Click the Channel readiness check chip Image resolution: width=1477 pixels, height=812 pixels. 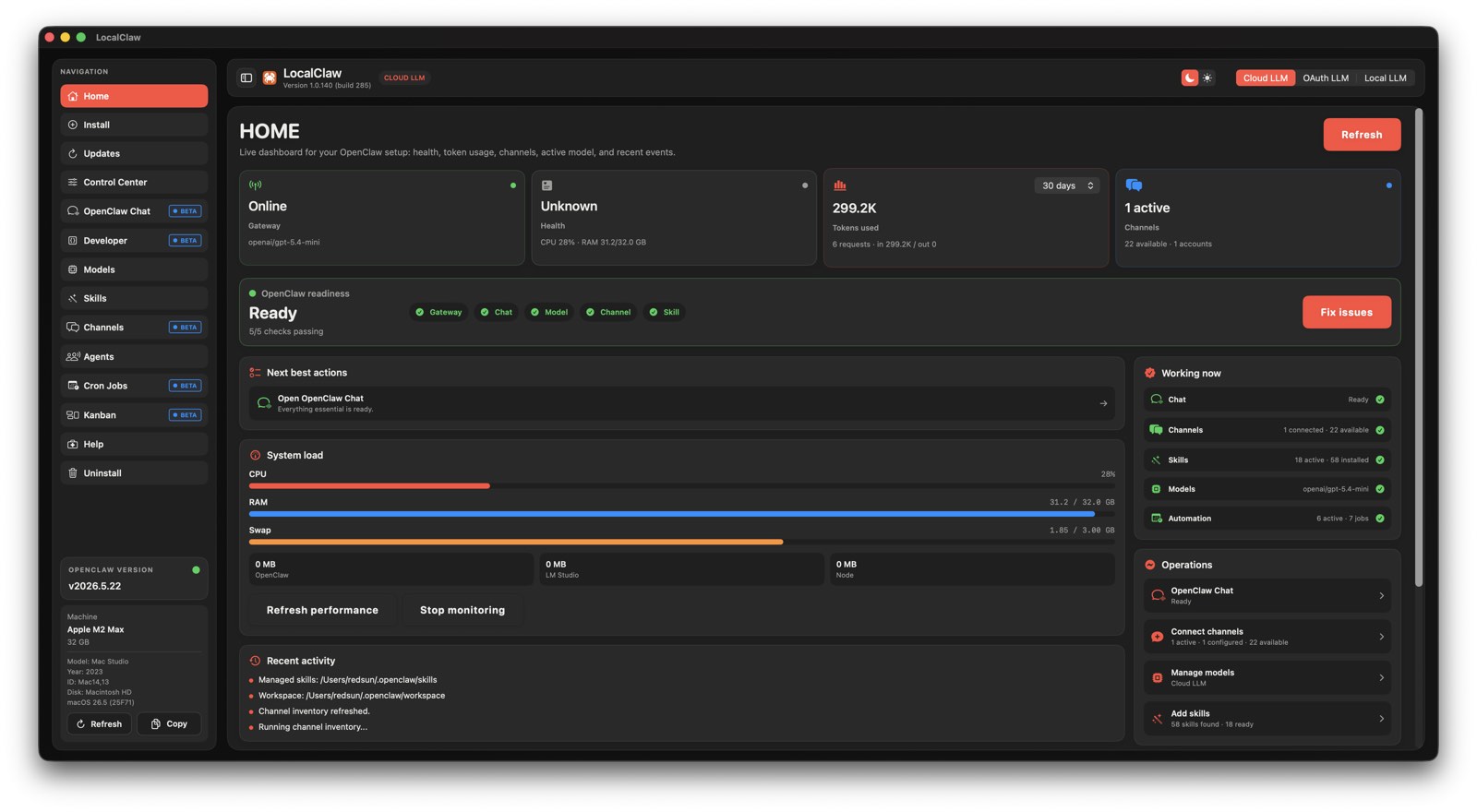(x=608, y=313)
